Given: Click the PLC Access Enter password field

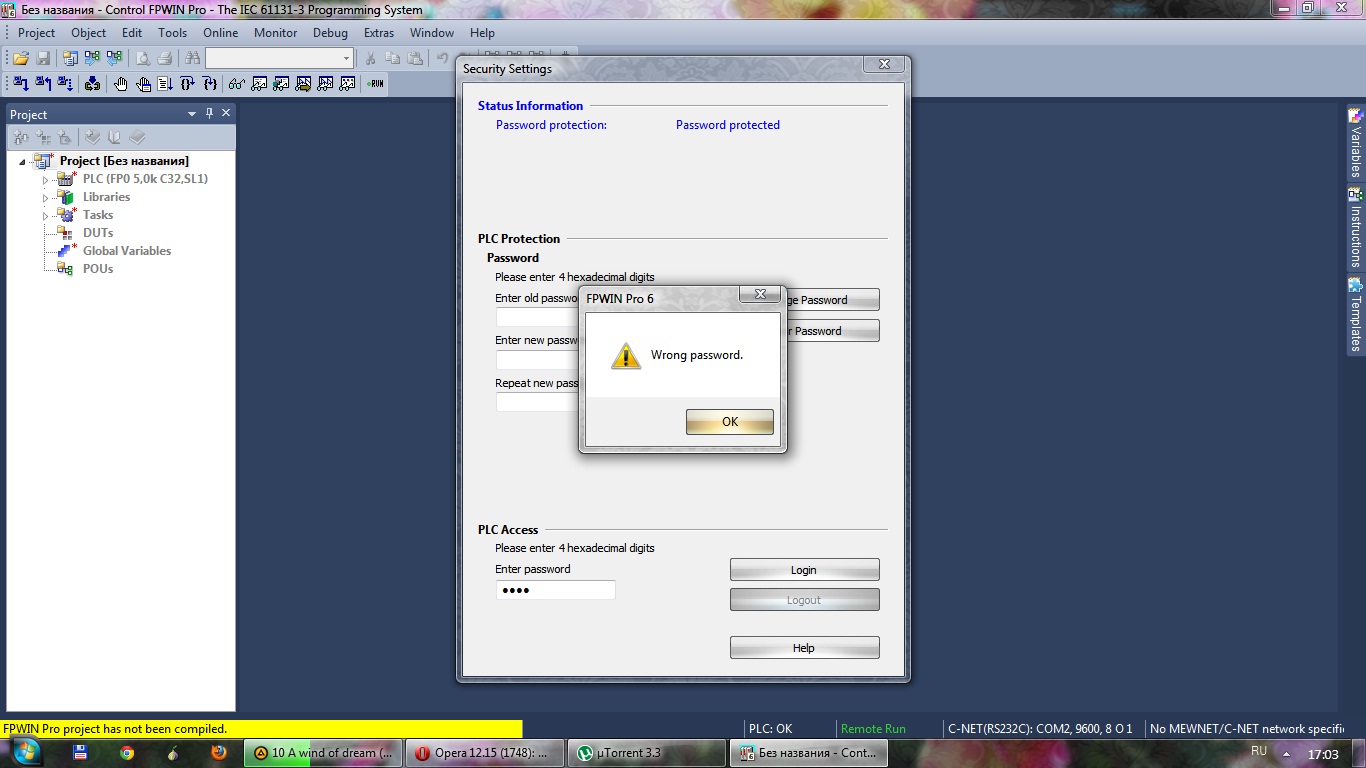Looking at the screenshot, I should [x=556, y=590].
